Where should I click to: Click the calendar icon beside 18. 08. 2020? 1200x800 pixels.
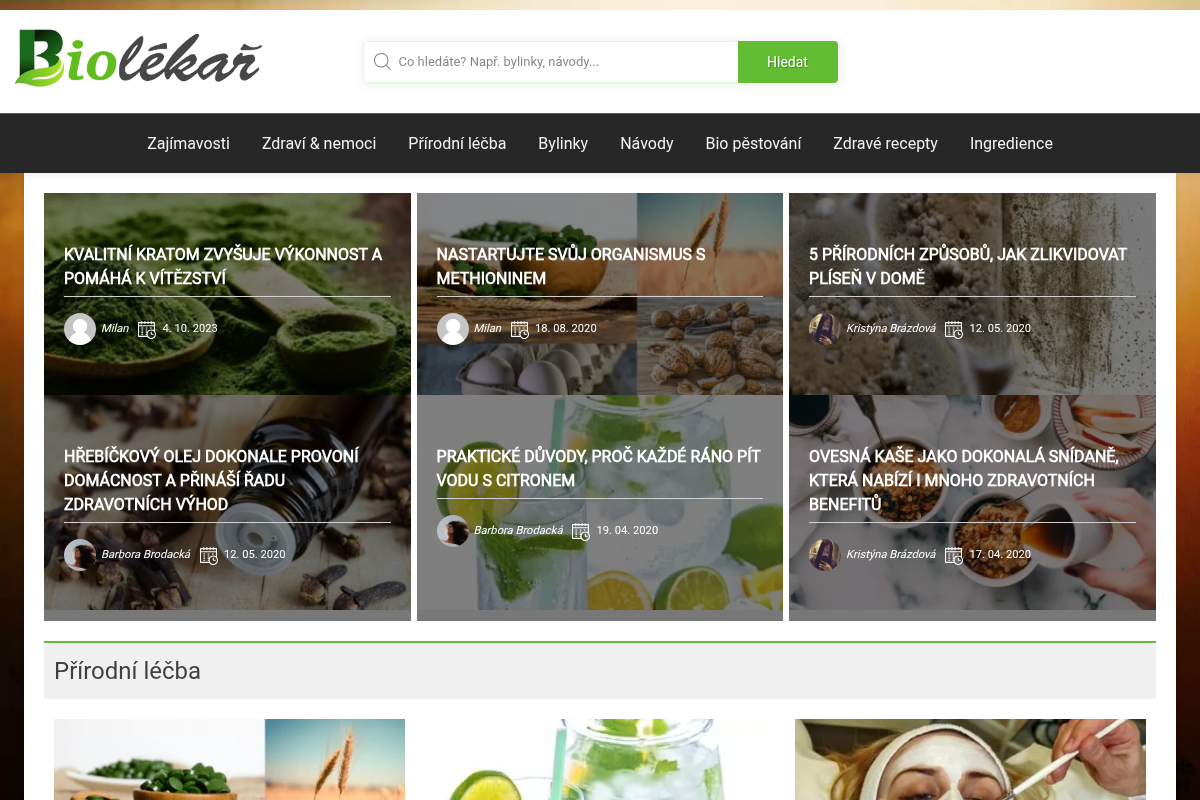click(520, 329)
